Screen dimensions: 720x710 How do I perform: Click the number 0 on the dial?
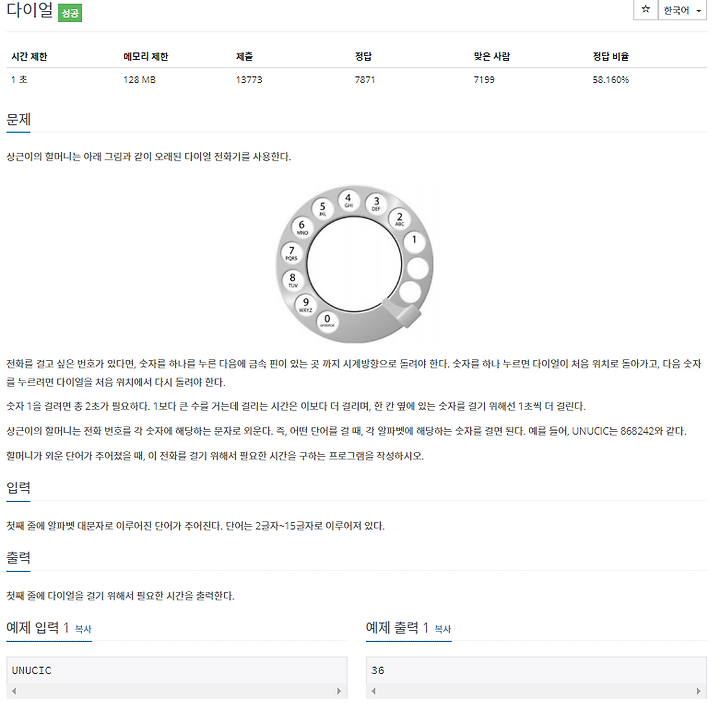[327, 320]
